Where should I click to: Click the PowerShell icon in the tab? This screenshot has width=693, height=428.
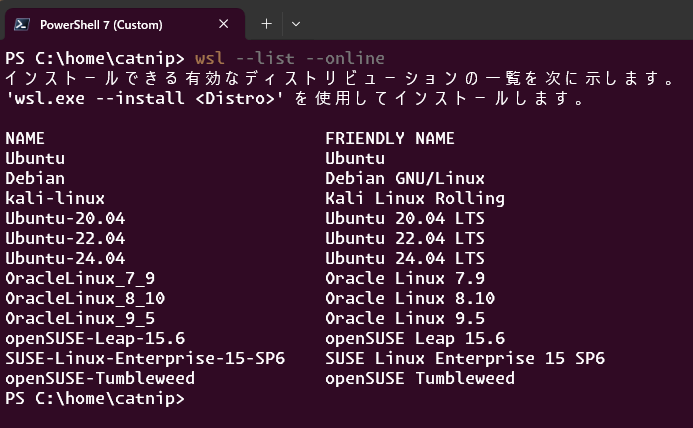click(x=22, y=23)
